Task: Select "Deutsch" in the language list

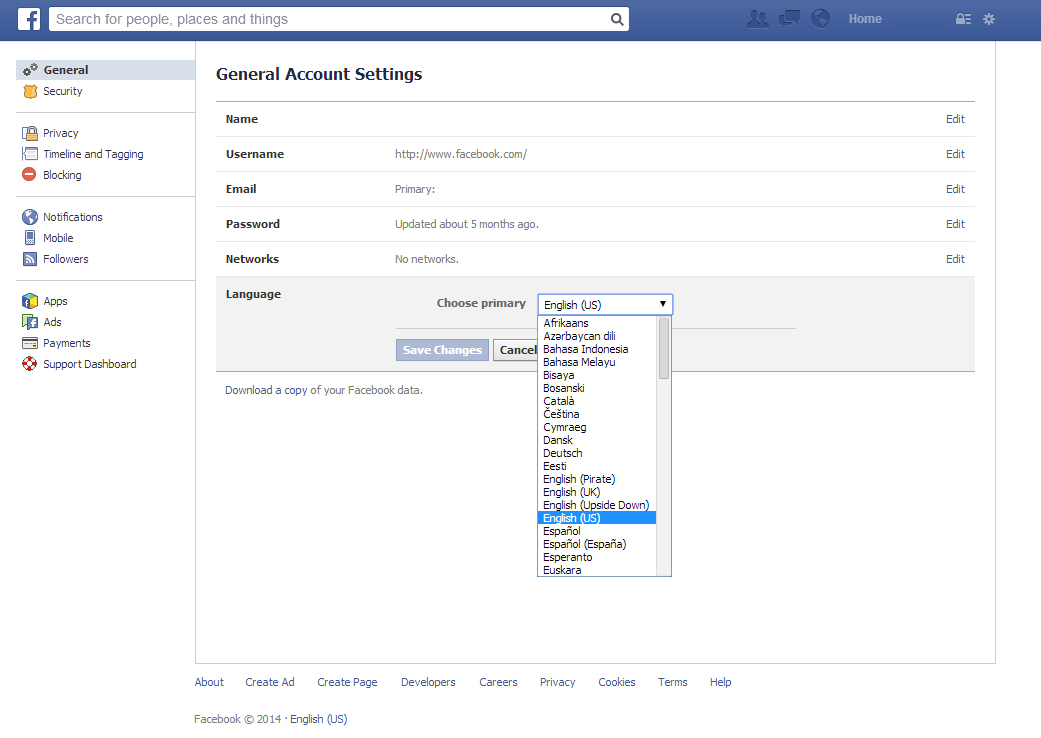Action: pos(562,452)
